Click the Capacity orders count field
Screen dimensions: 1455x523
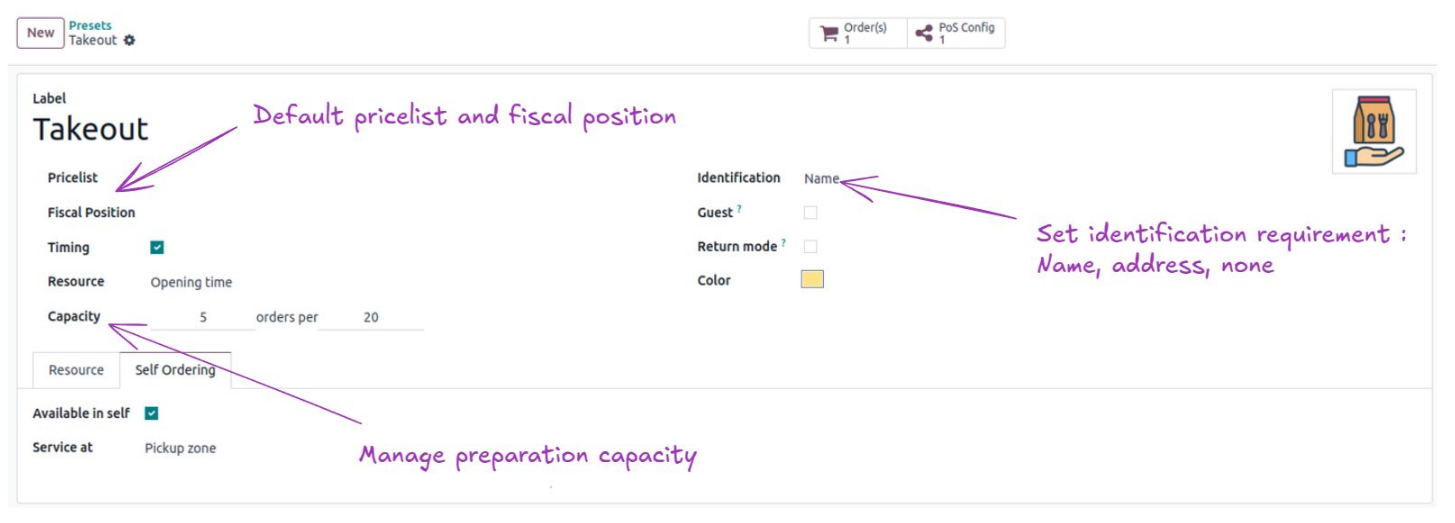203,318
